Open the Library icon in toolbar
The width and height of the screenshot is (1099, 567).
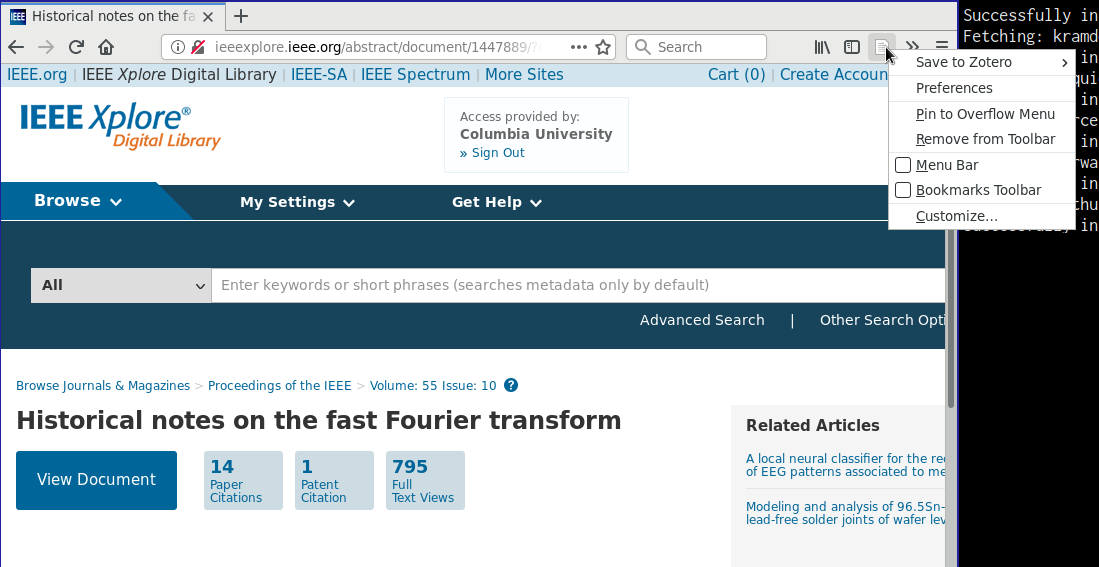tap(822, 47)
